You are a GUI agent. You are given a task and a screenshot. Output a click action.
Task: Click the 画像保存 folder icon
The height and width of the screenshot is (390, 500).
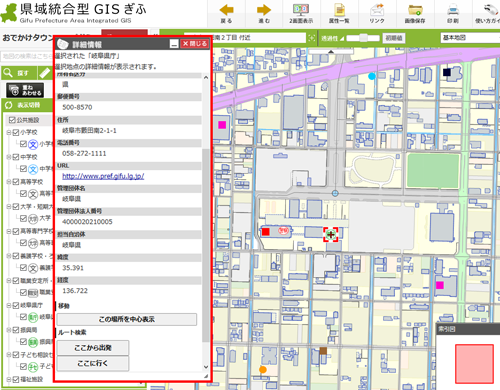point(415,10)
